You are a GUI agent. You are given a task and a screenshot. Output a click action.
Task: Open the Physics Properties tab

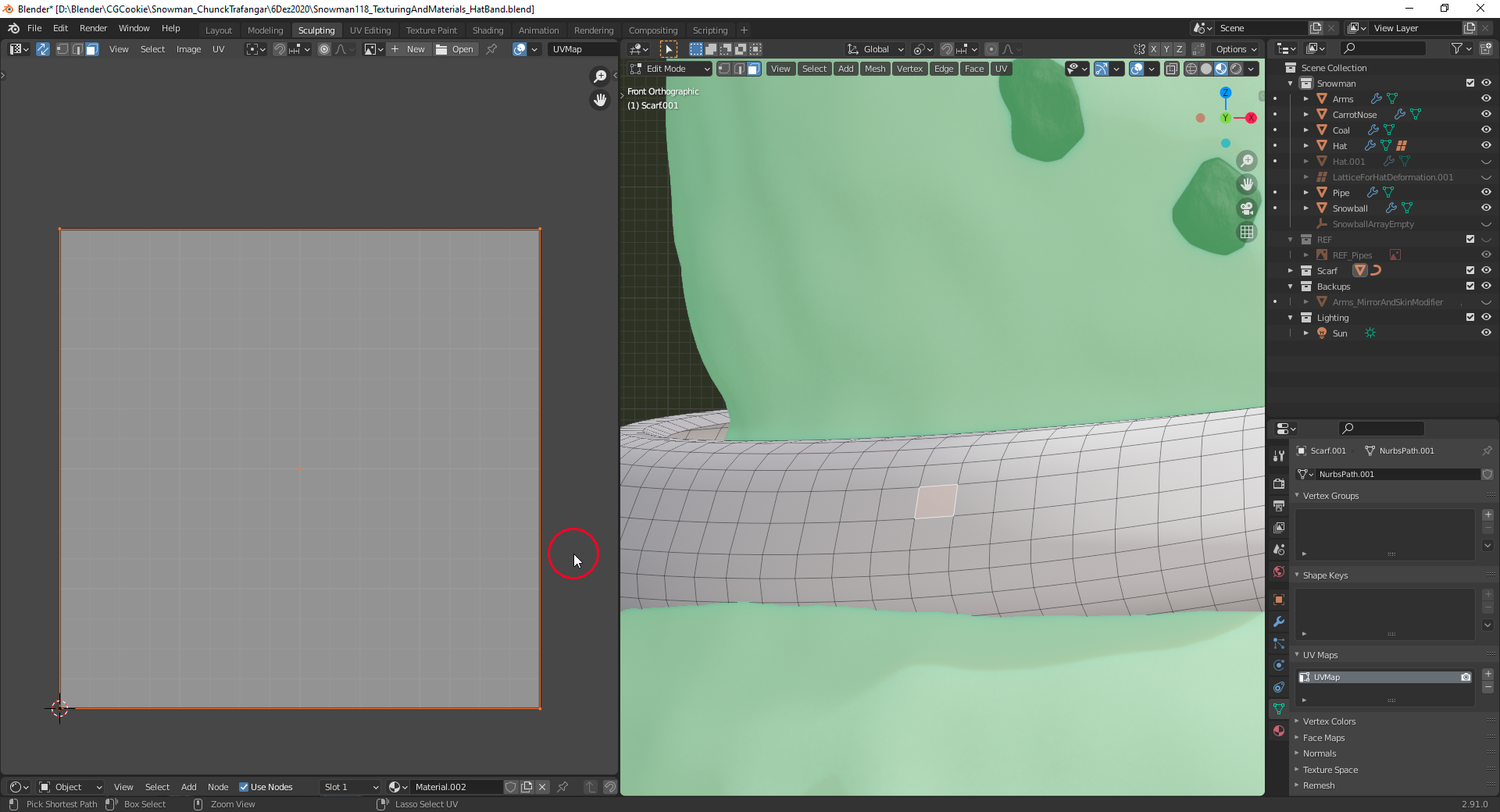pyautogui.click(x=1278, y=665)
